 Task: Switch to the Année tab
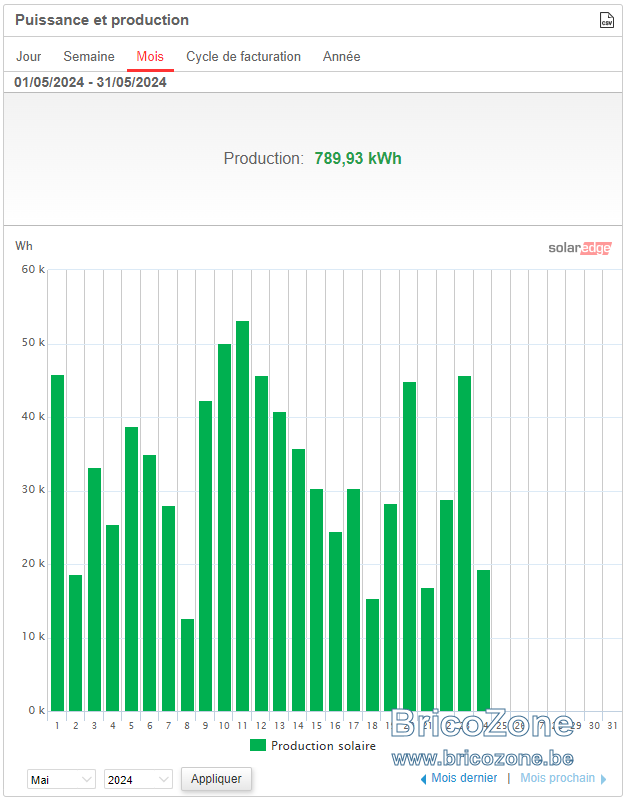pos(342,56)
